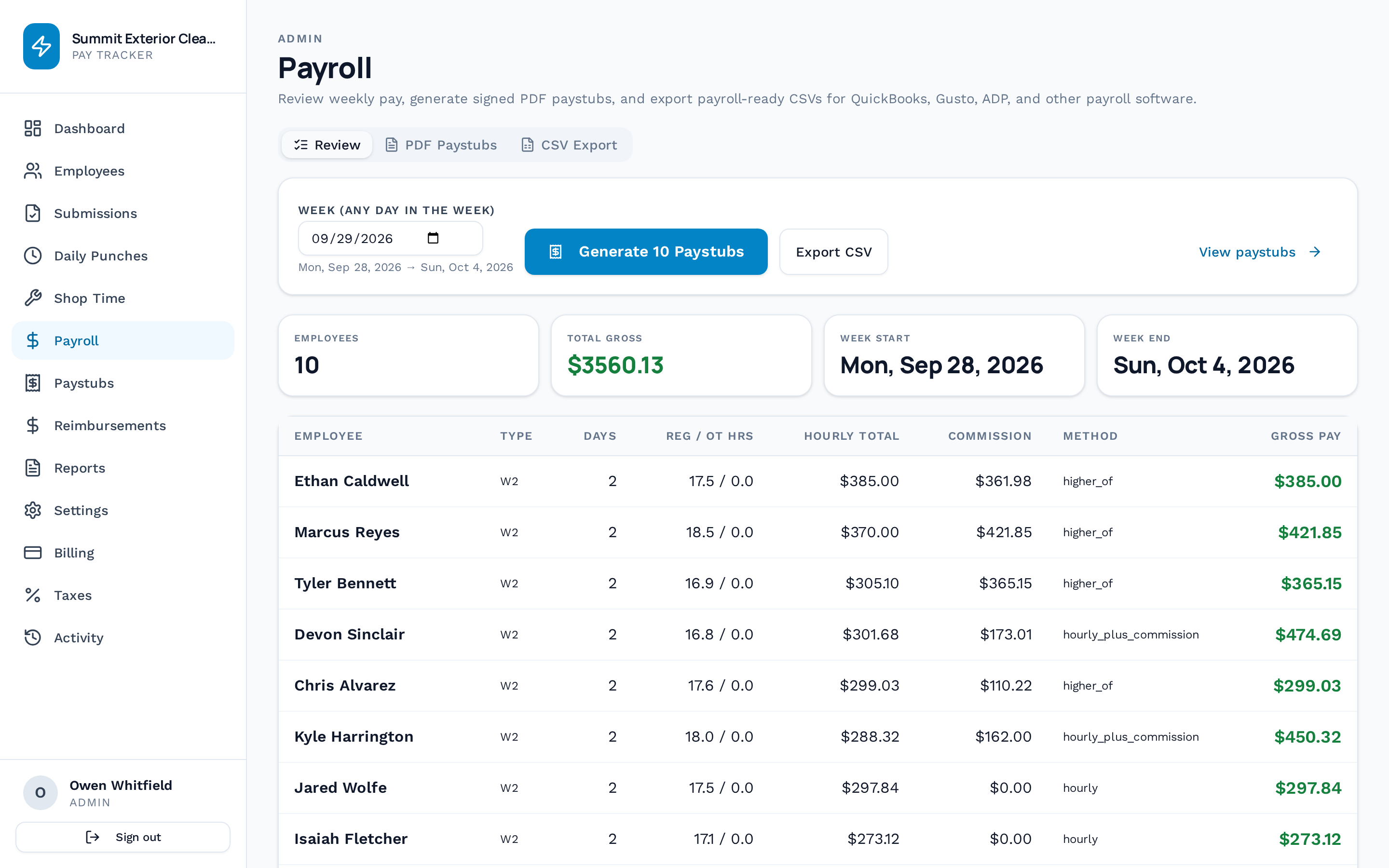Follow the View paystubs link
The height and width of the screenshot is (868, 1389).
click(x=1260, y=252)
